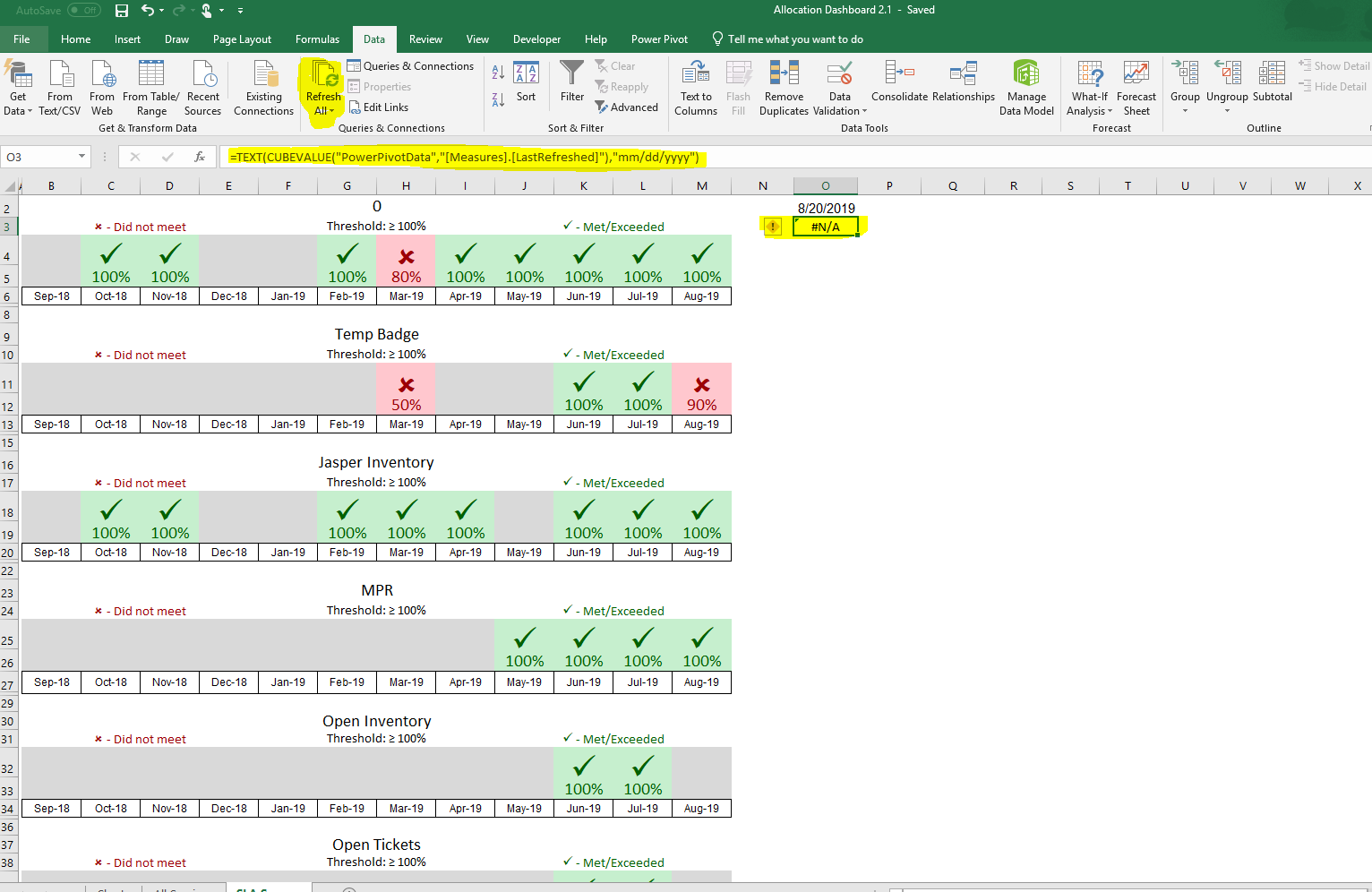The height and width of the screenshot is (892, 1372).
Task: Click Tell me what you want to do
Action: coord(787,39)
